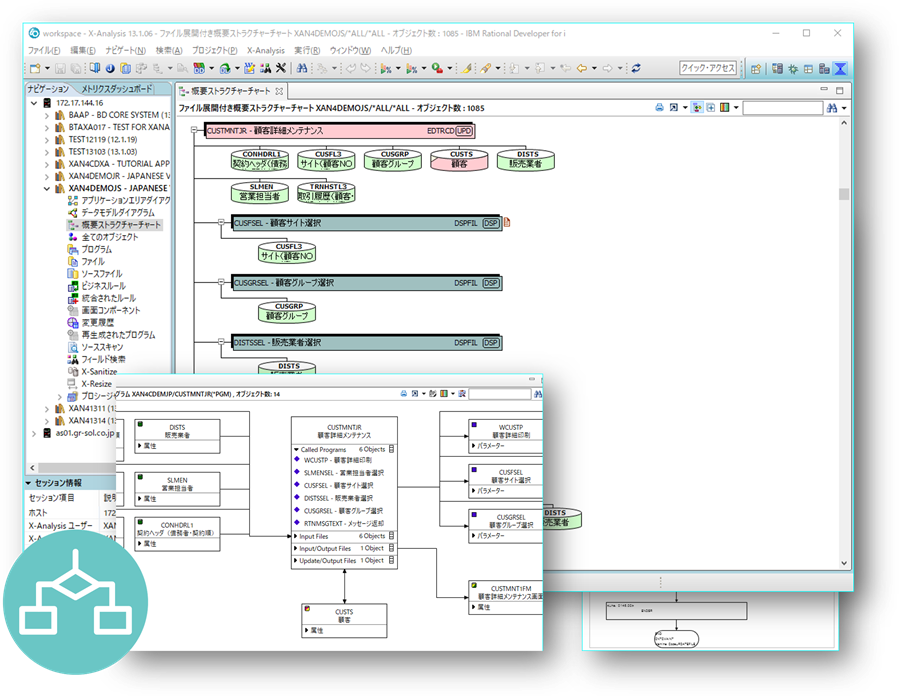Click the UPD button on CUSTMNTJR bar
This screenshot has height=697, width=900.
(464, 131)
